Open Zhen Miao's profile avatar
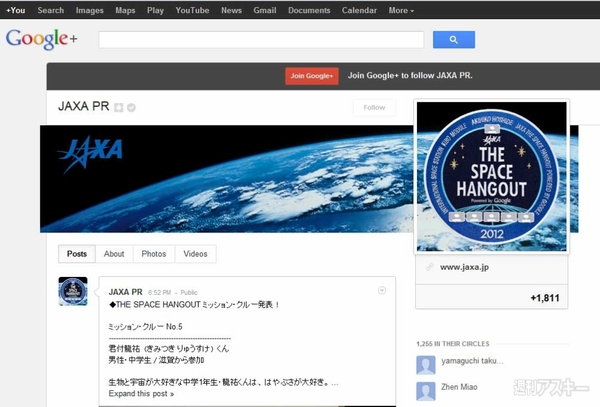This screenshot has height=407, width=600. coord(426,391)
